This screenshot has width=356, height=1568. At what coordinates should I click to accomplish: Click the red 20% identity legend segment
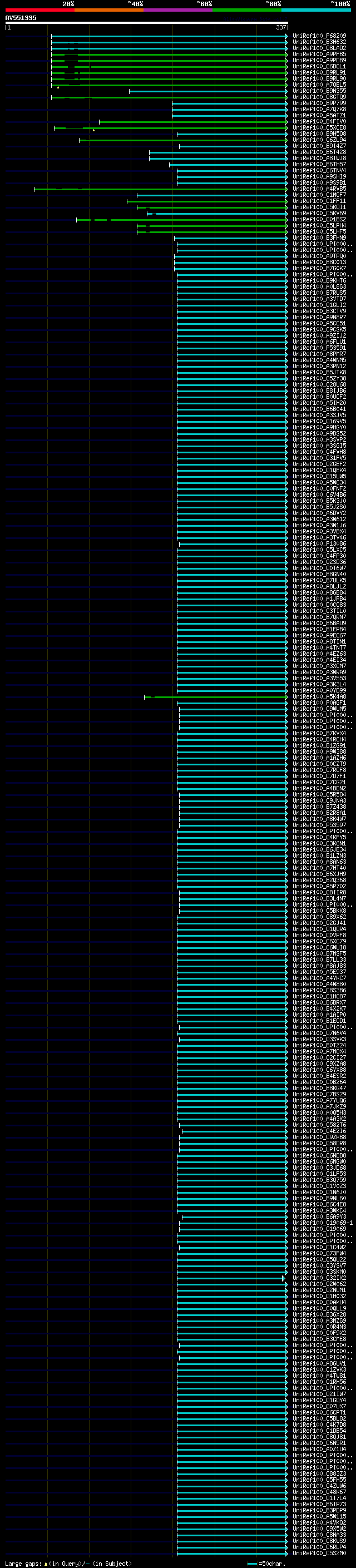(x=39, y=10)
